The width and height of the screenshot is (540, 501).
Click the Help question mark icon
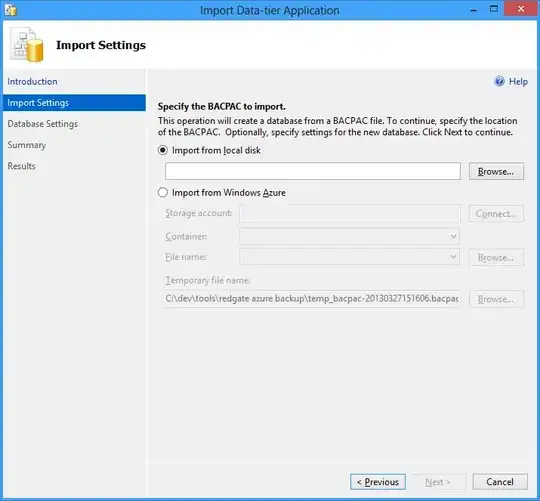pyautogui.click(x=499, y=81)
